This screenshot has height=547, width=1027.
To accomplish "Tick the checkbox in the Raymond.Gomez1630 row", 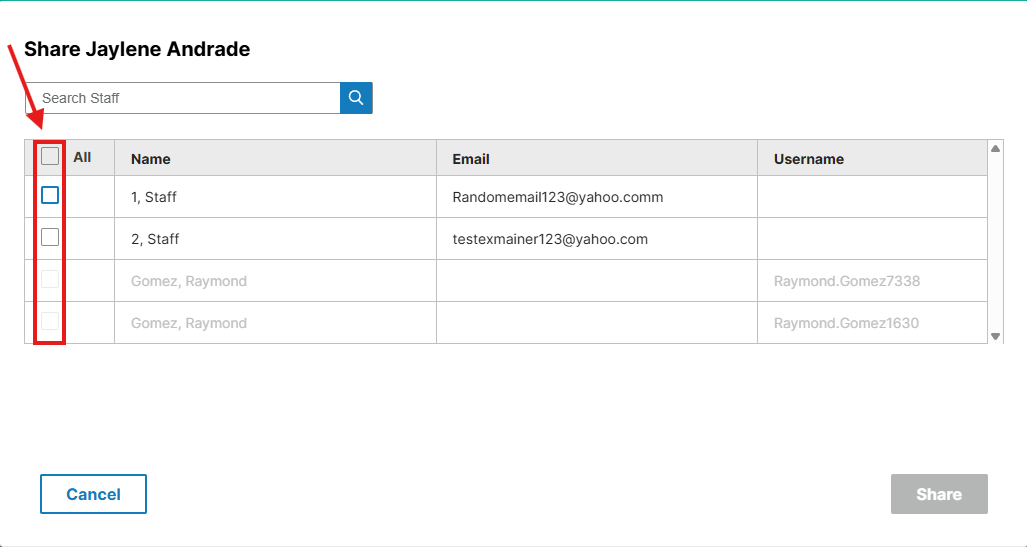I will click(x=50, y=322).
